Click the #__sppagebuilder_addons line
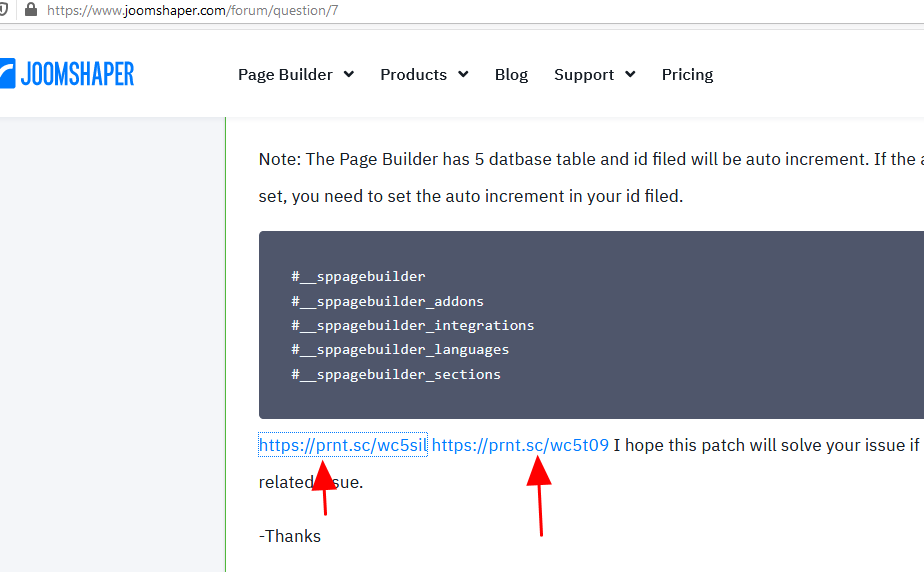924x572 pixels. point(387,301)
